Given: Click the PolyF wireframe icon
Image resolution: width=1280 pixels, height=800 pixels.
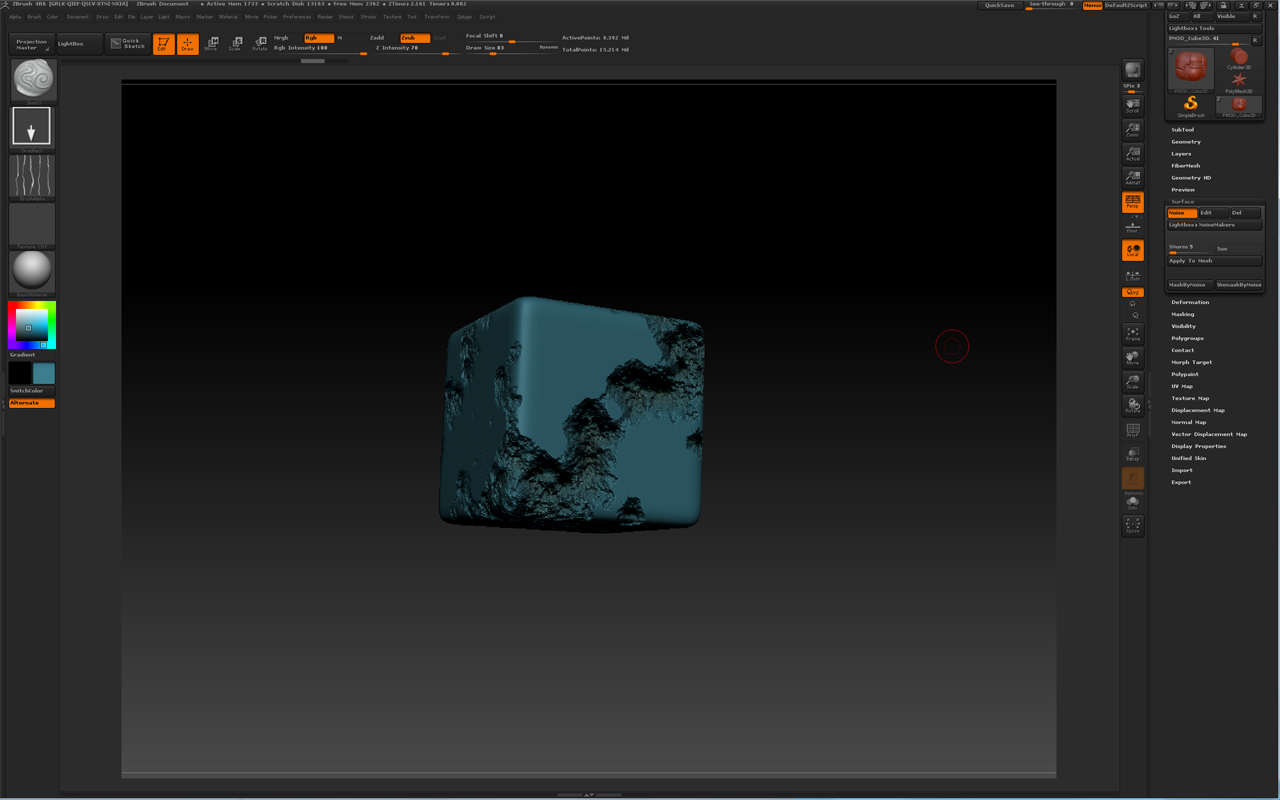Looking at the screenshot, I should pyautogui.click(x=1132, y=430).
